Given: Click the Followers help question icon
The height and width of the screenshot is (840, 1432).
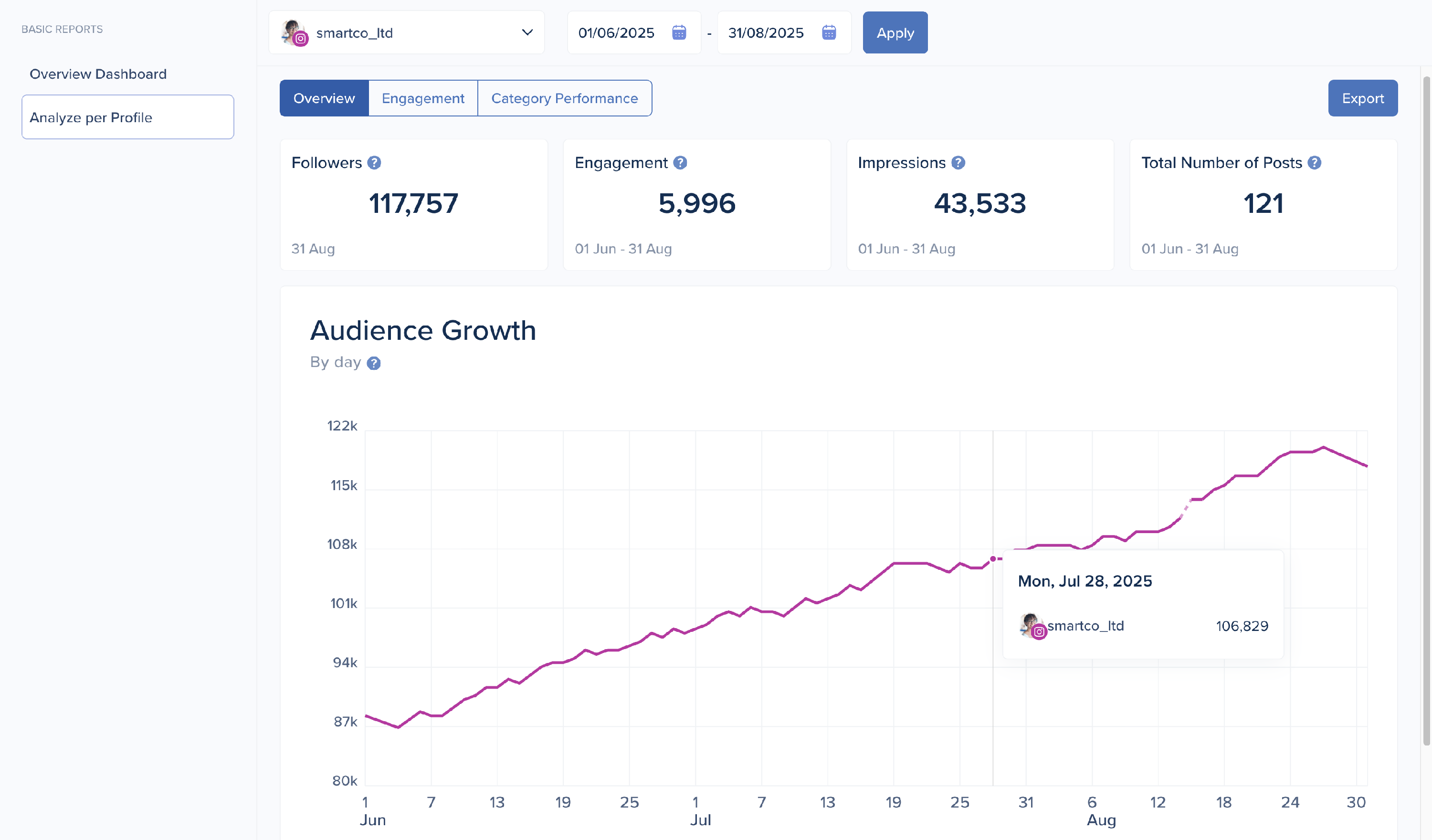Looking at the screenshot, I should click(374, 163).
